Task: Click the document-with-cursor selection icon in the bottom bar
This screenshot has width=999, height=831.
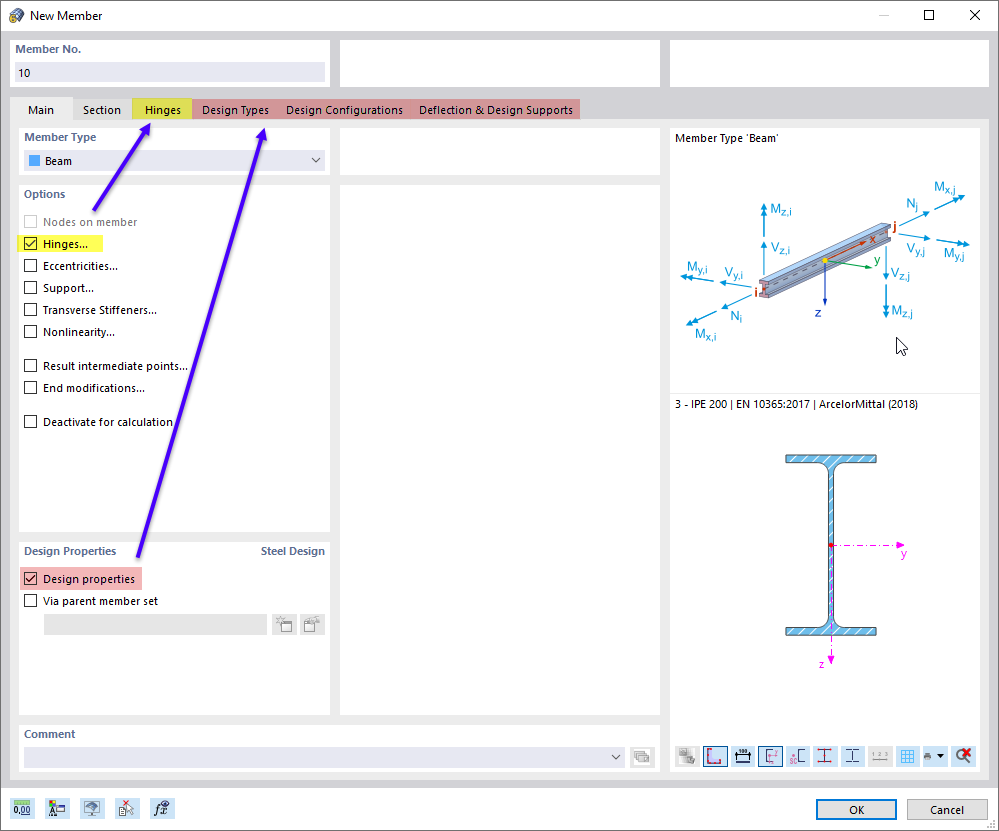Action: click(x=127, y=809)
